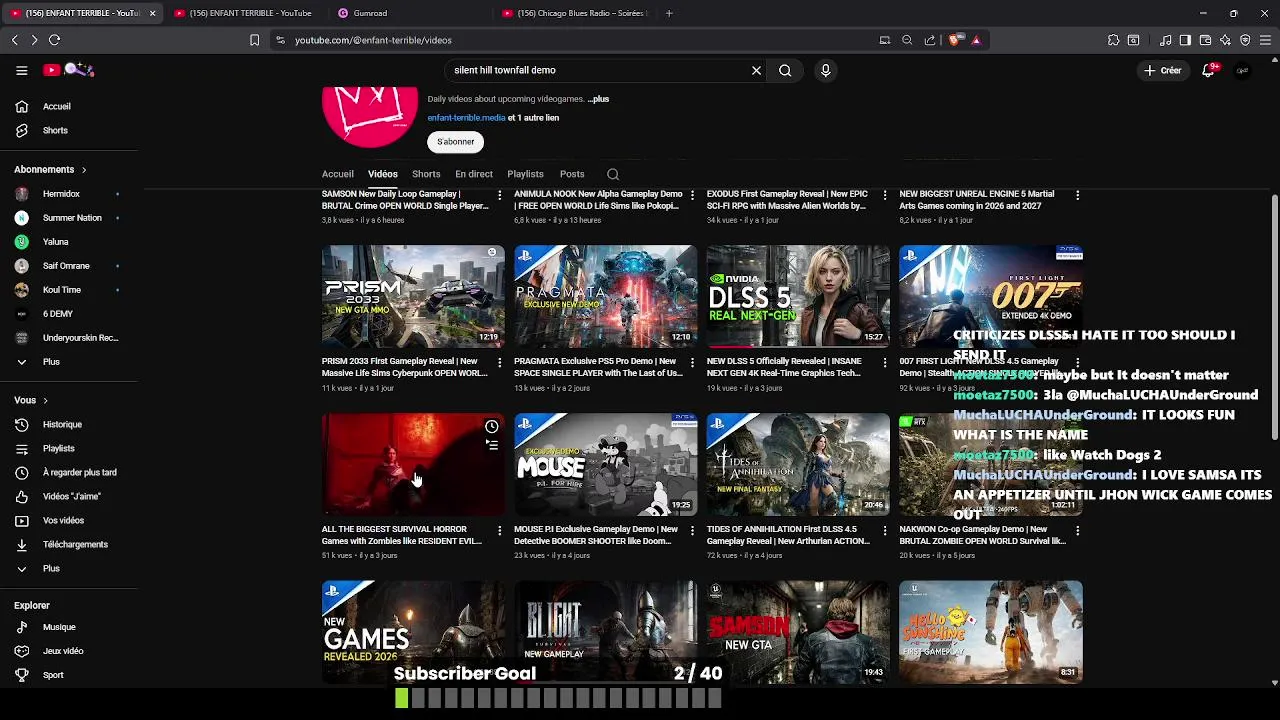1280x720 pixels.
Task: Add hovered horror video to queue
Action: [491, 445]
